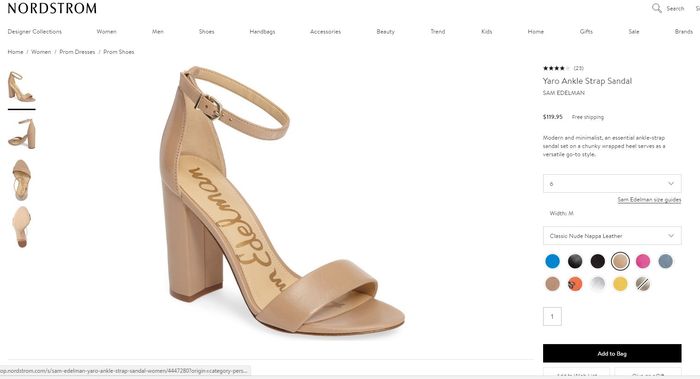This screenshot has height=379, width=700.
Task: Click the star rating icons
Action: click(x=556, y=68)
